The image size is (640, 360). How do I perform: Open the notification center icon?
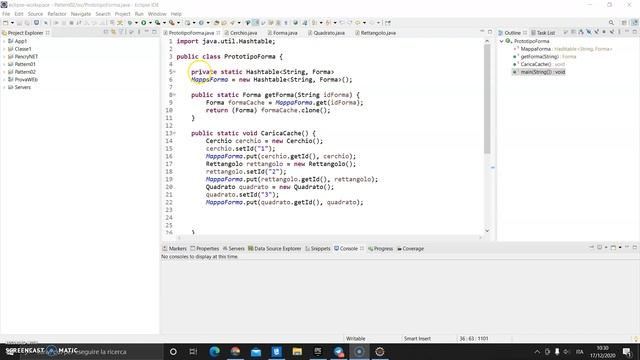coord(627,351)
